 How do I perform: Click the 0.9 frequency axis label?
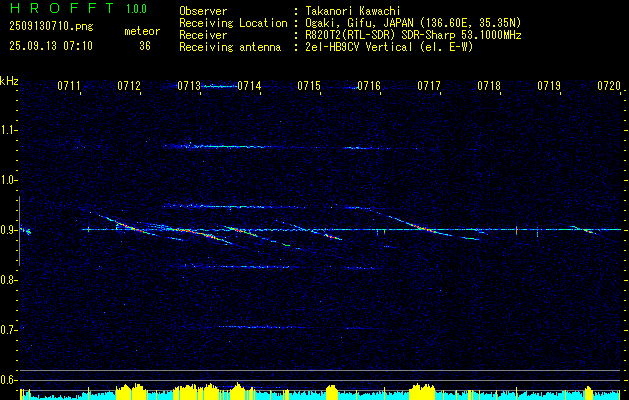9,230
